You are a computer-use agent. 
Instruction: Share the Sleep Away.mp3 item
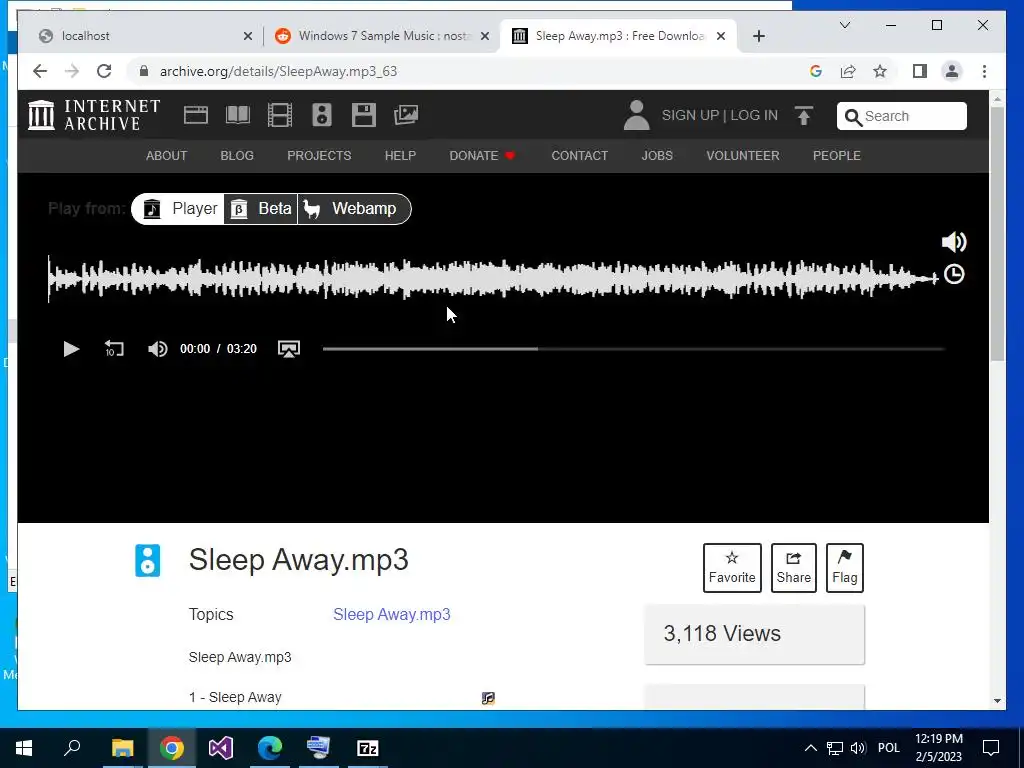pos(793,568)
